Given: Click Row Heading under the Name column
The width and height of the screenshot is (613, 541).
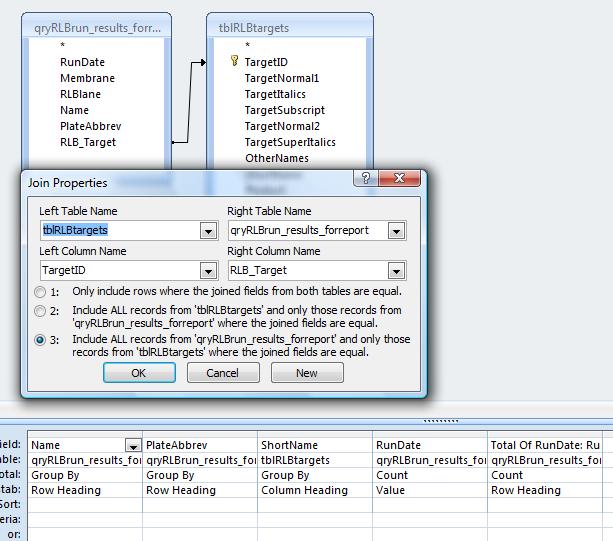Looking at the screenshot, I should coord(85,490).
